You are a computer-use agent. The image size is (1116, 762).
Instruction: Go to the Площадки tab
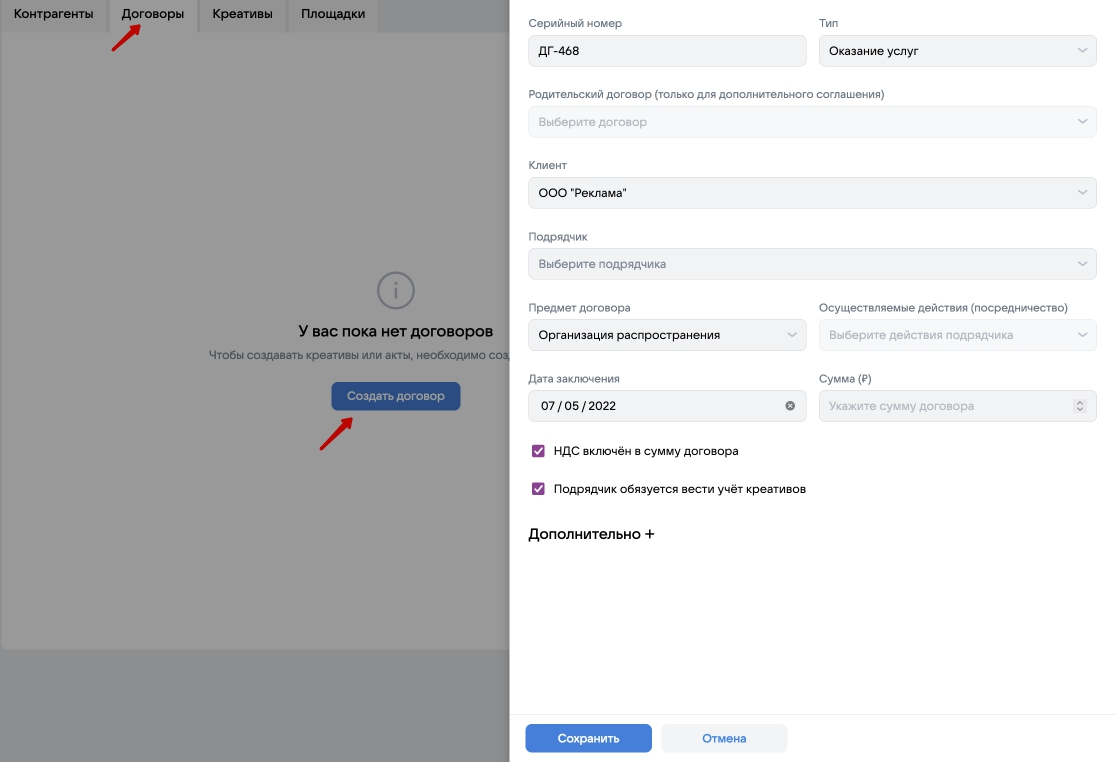pos(333,14)
